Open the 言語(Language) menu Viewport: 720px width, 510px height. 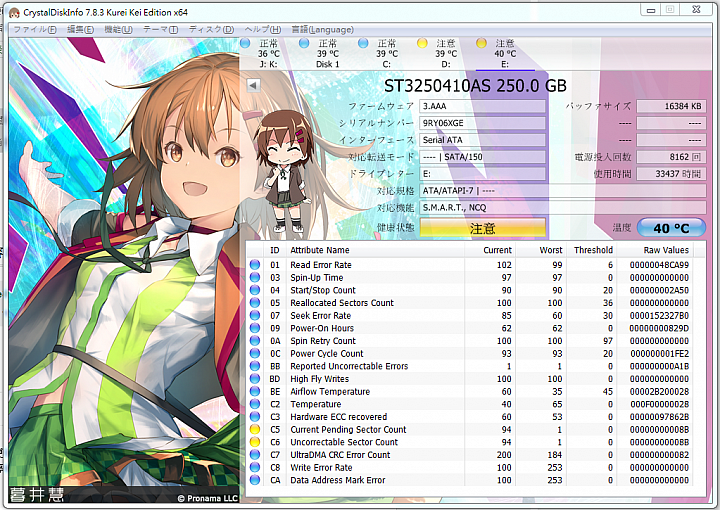(322, 29)
